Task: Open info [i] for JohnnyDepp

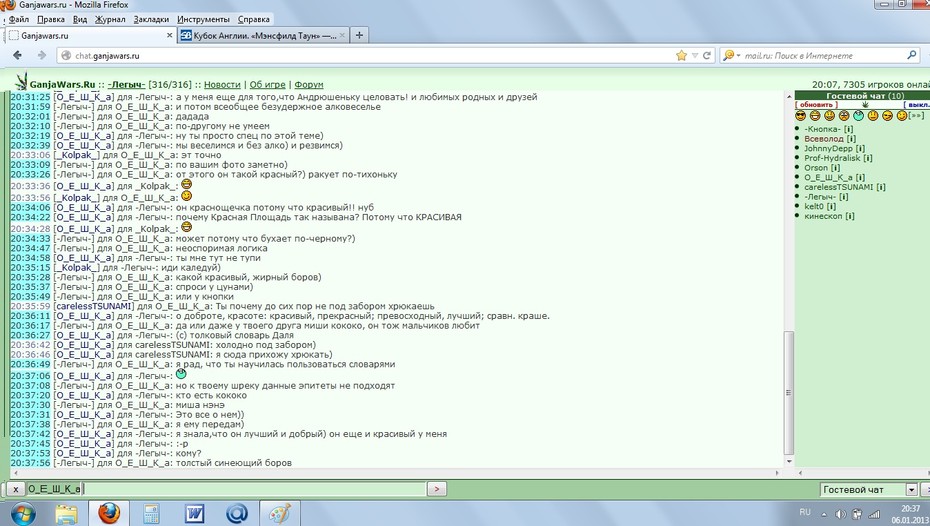Action: tap(860, 148)
